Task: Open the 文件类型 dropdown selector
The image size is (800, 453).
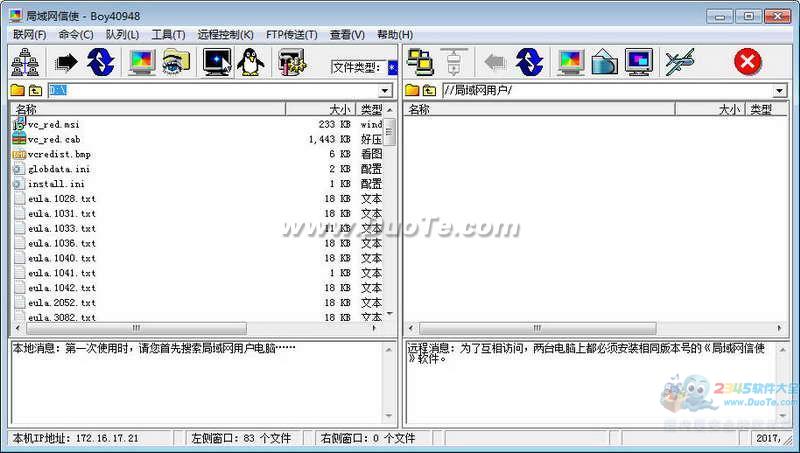Action: click(x=392, y=68)
